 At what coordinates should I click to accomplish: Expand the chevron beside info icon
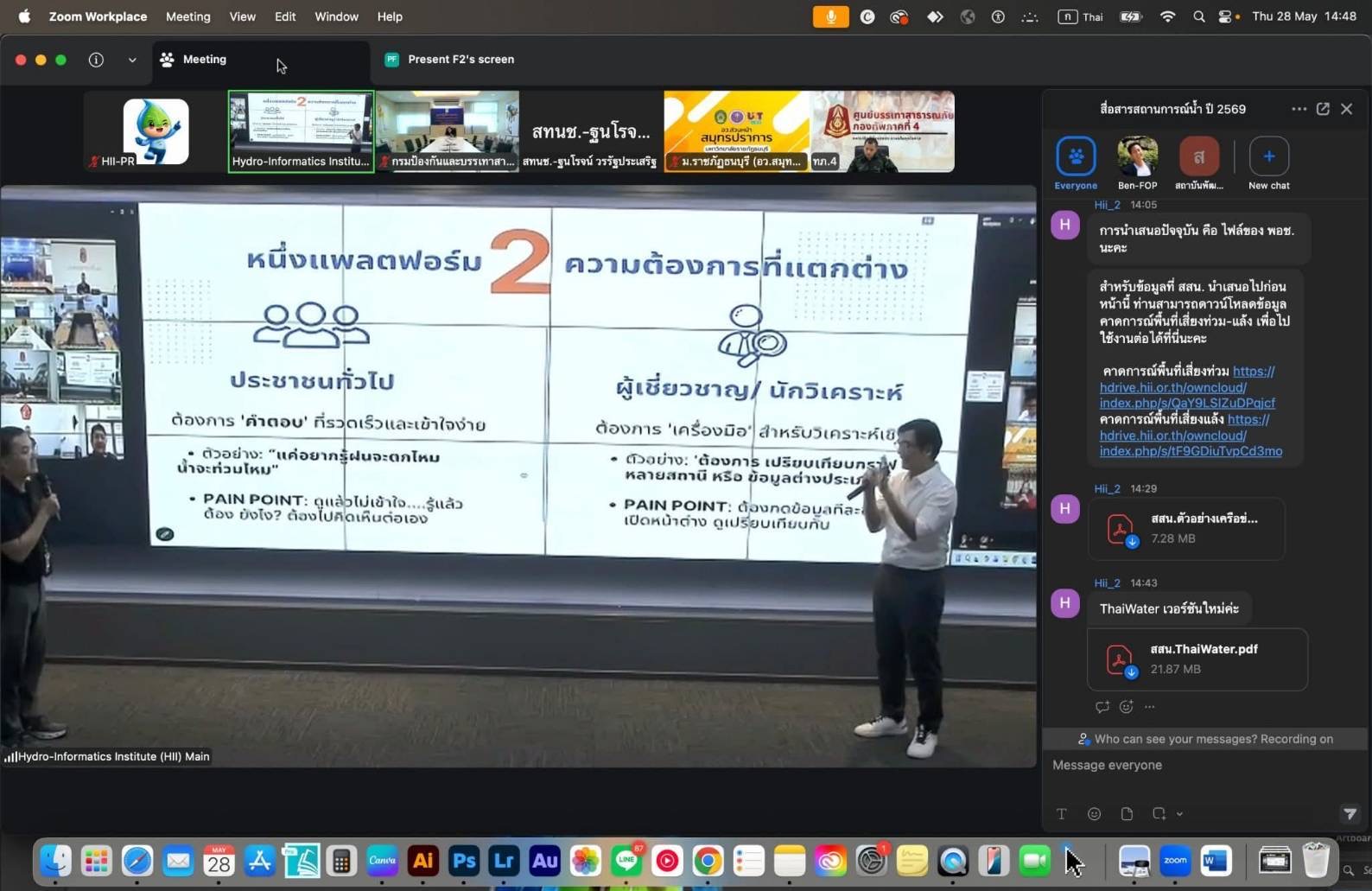(x=132, y=60)
